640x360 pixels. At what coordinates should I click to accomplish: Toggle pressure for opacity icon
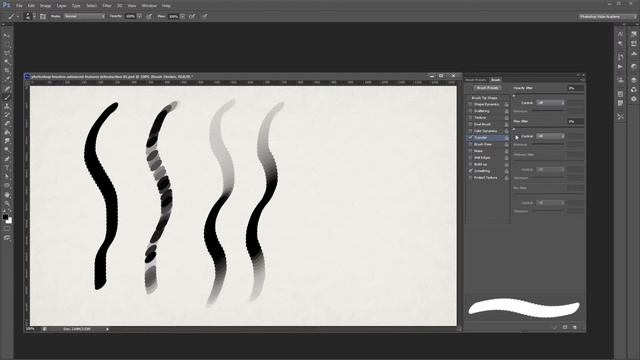(x=149, y=16)
